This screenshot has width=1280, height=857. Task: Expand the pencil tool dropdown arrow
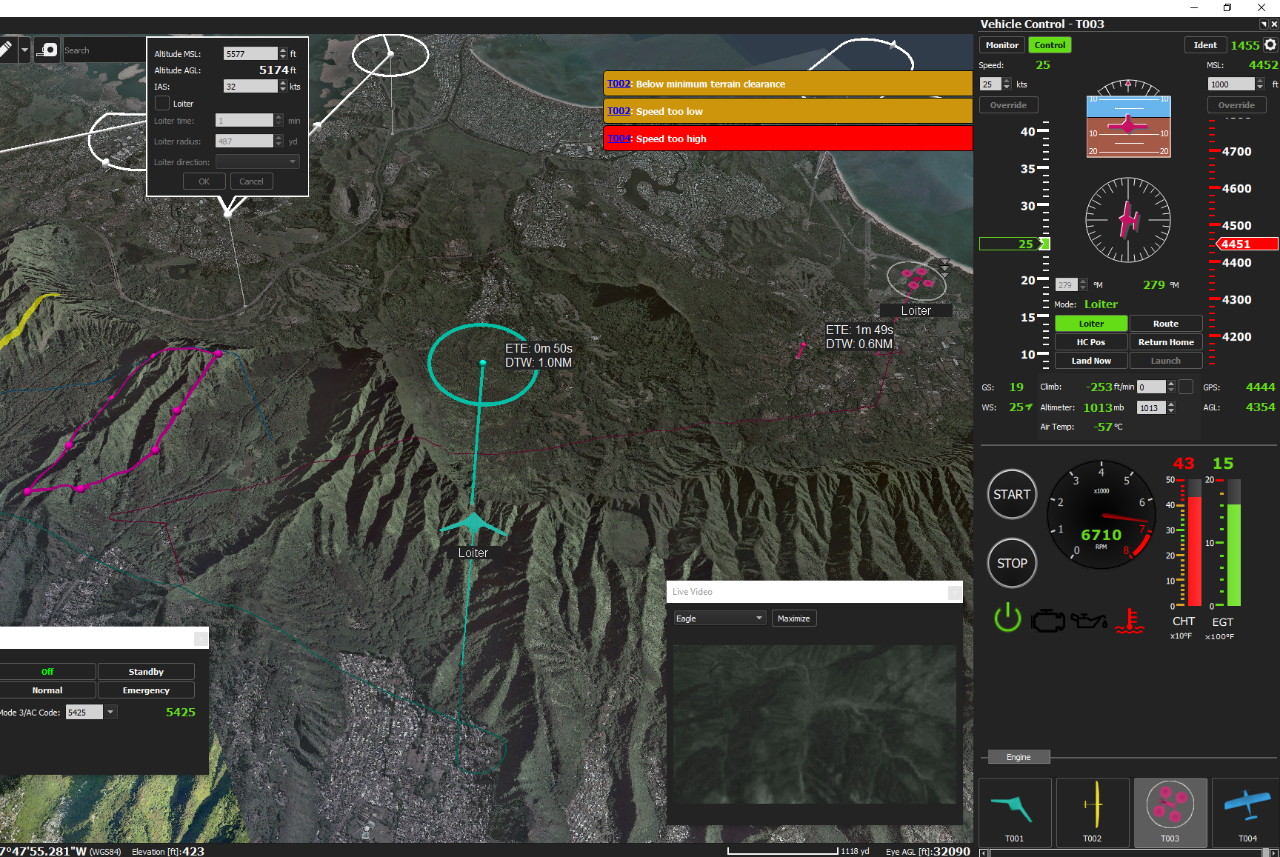coord(24,49)
